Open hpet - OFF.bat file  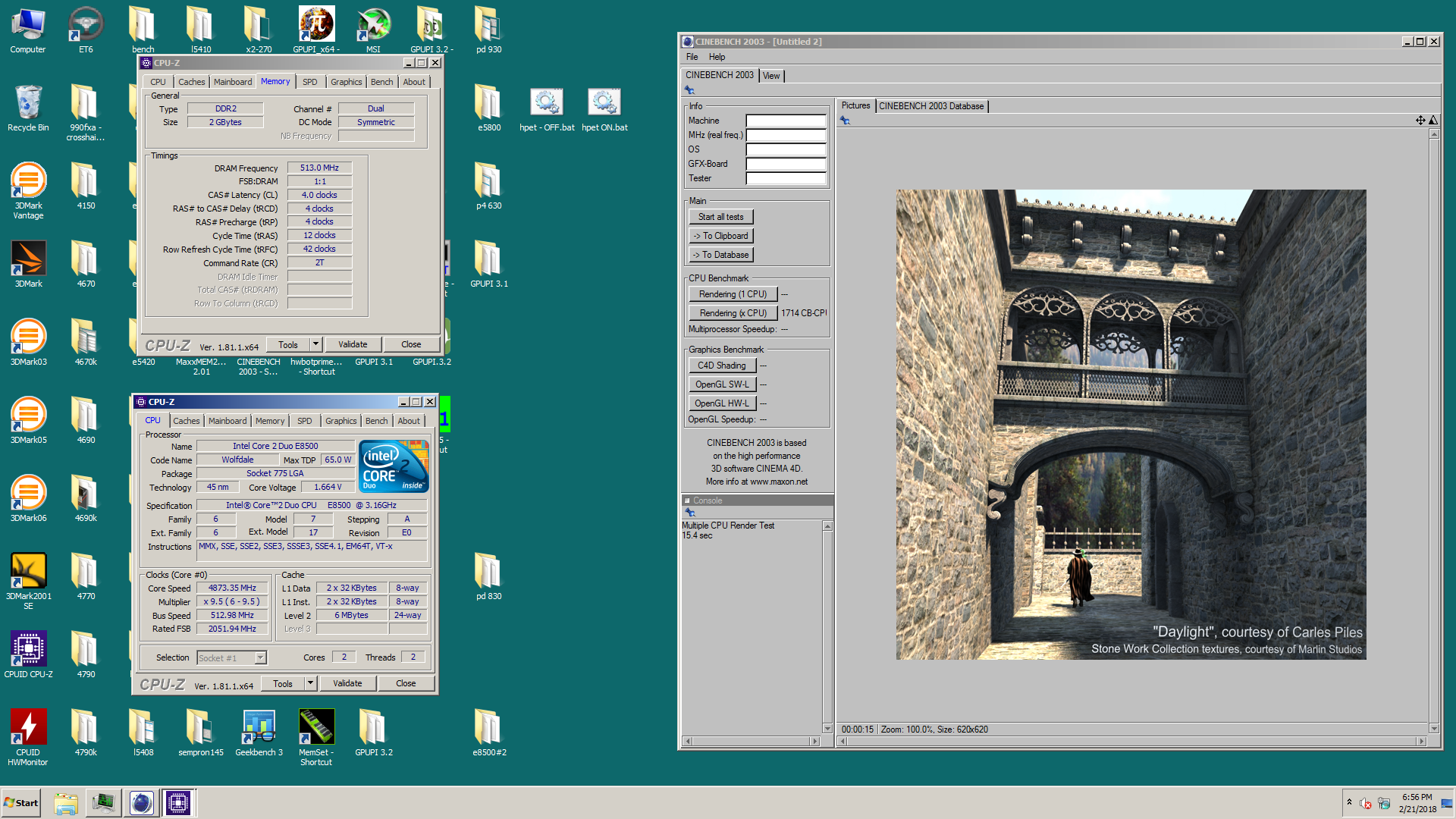click(547, 108)
